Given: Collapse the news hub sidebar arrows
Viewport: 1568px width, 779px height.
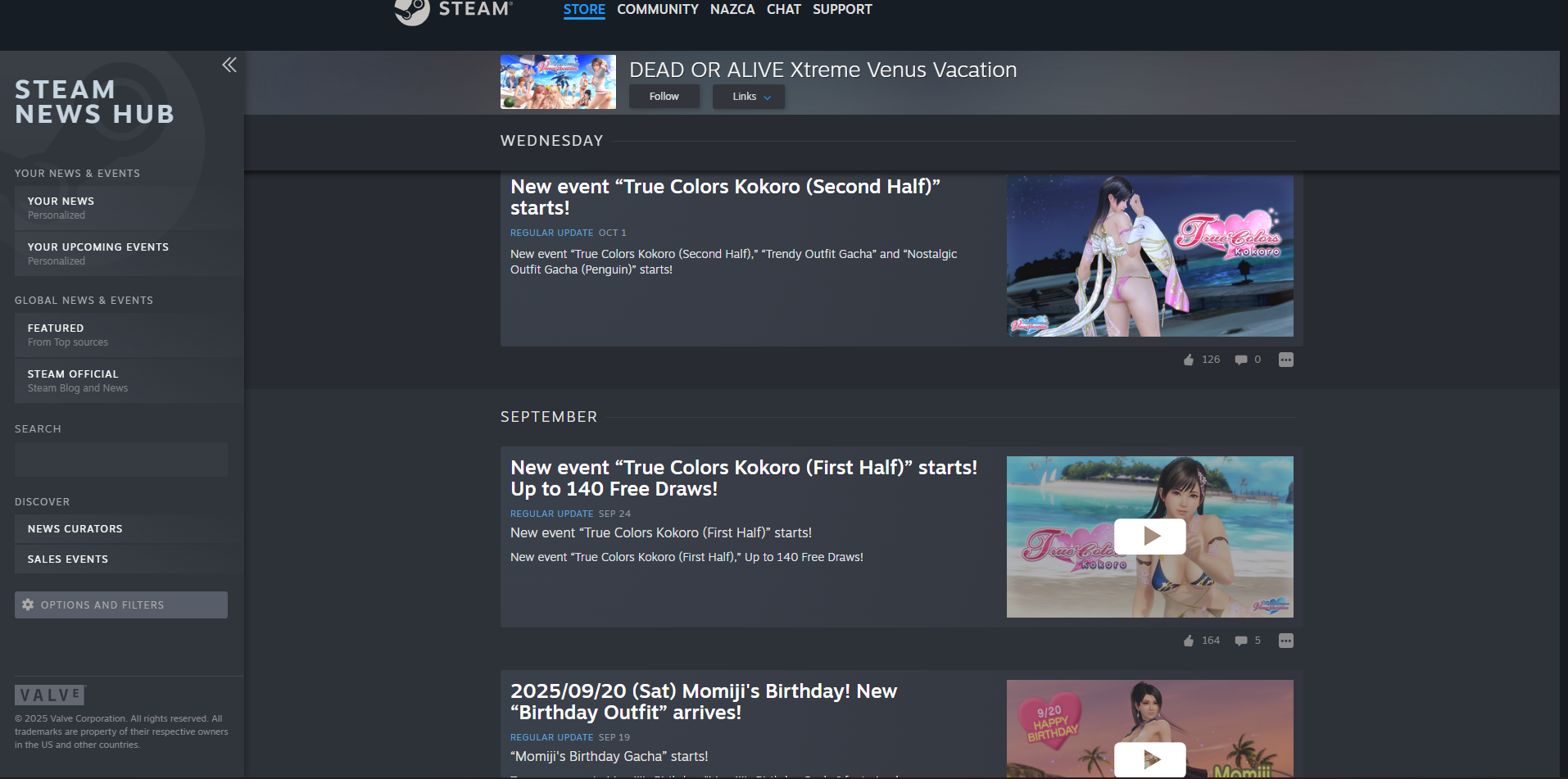Looking at the screenshot, I should (x=229, y=65).
